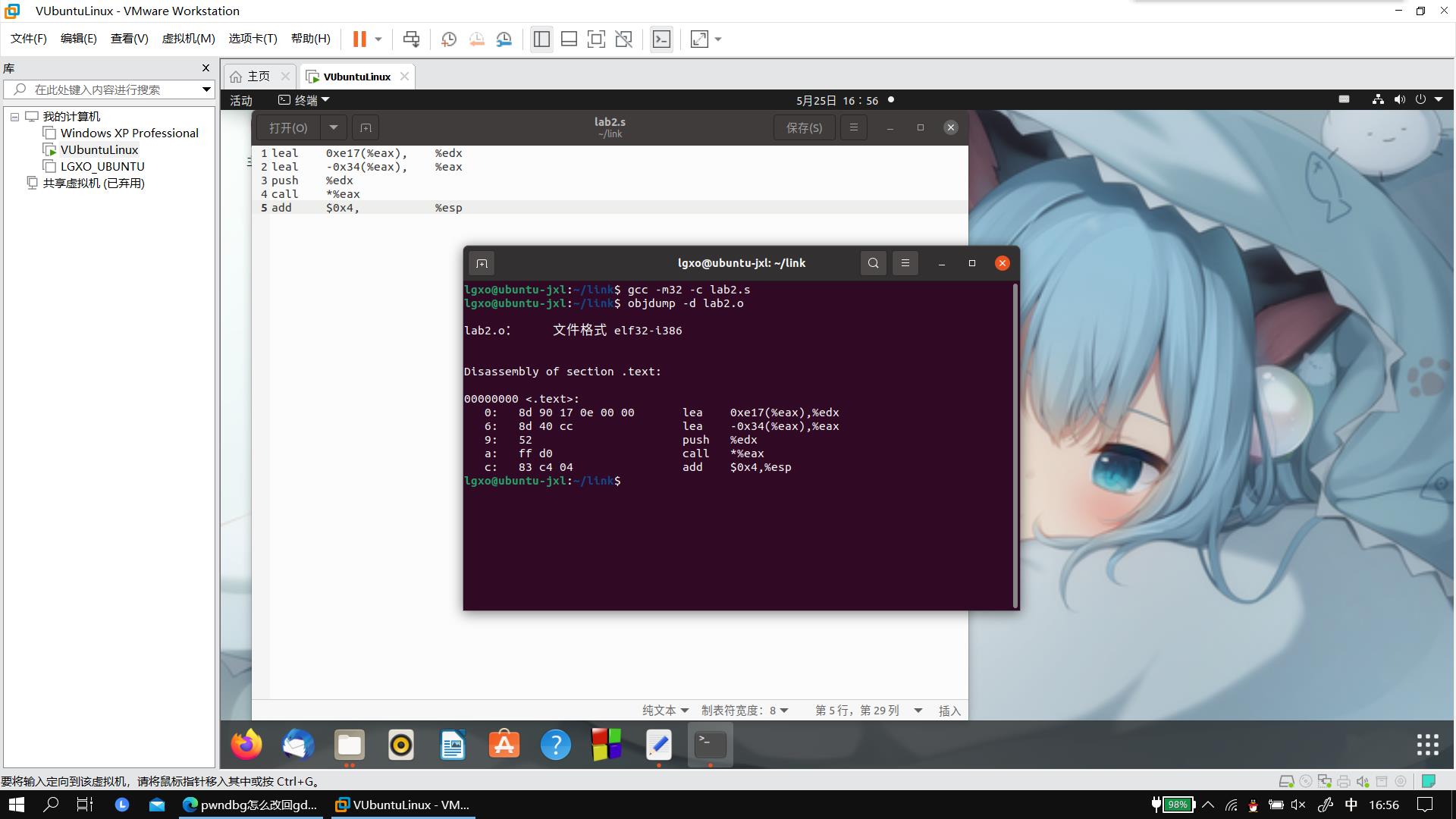This screenshot has width=1456, height=819.
Task: Close the VUbuntuLinux tab
Action: [x=405, y=77]
